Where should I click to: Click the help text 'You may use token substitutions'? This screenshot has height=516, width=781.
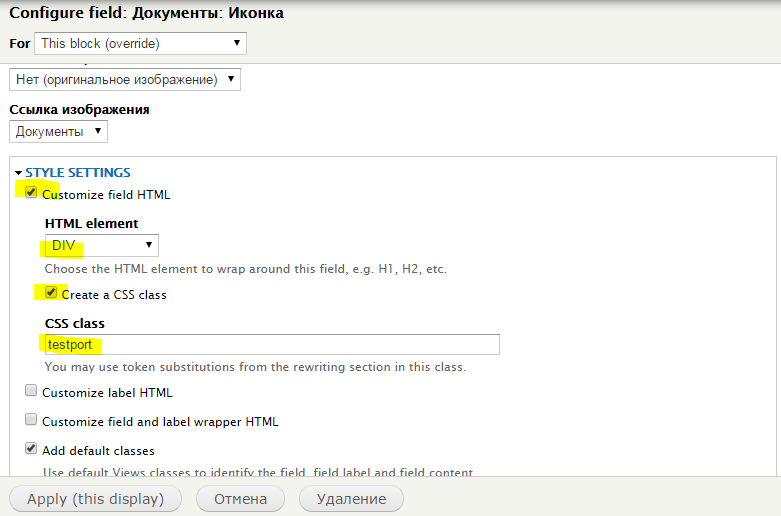tap(255, 367)
